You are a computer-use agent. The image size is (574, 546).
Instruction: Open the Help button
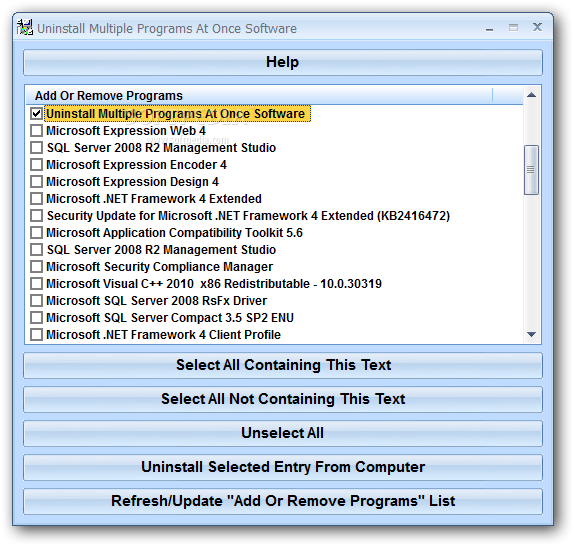283,62
